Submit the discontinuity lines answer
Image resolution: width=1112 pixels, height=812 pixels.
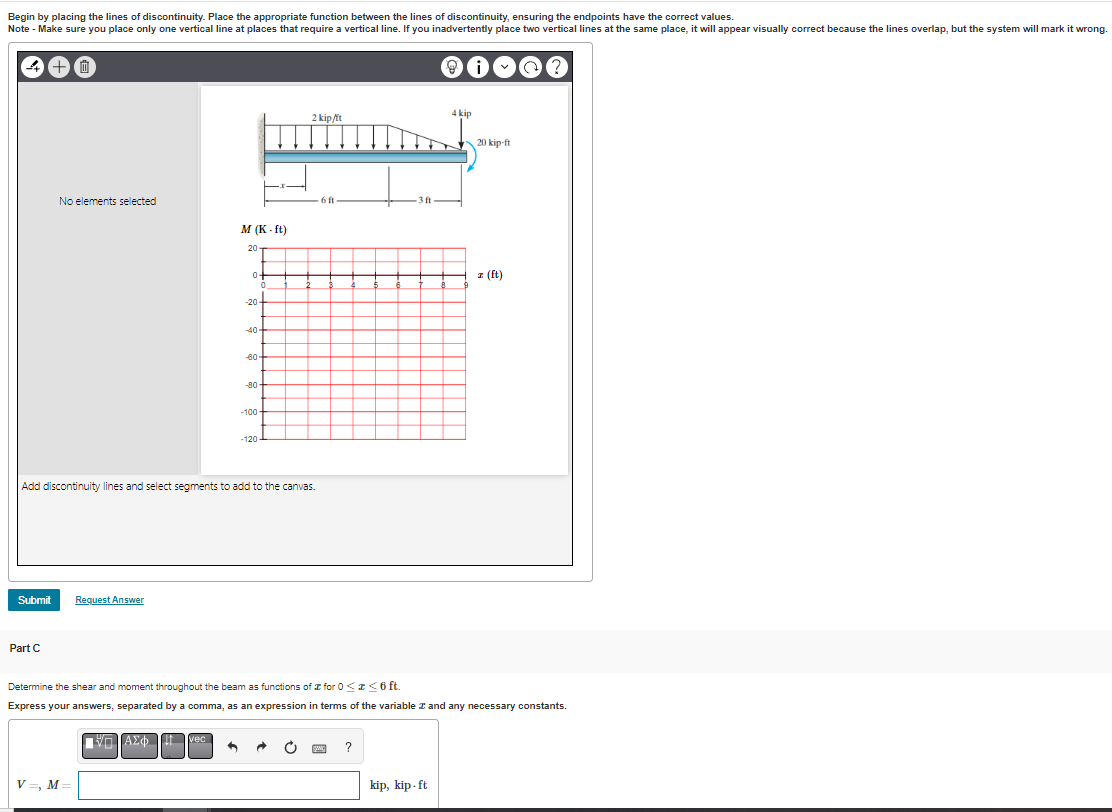coord(34,600)
